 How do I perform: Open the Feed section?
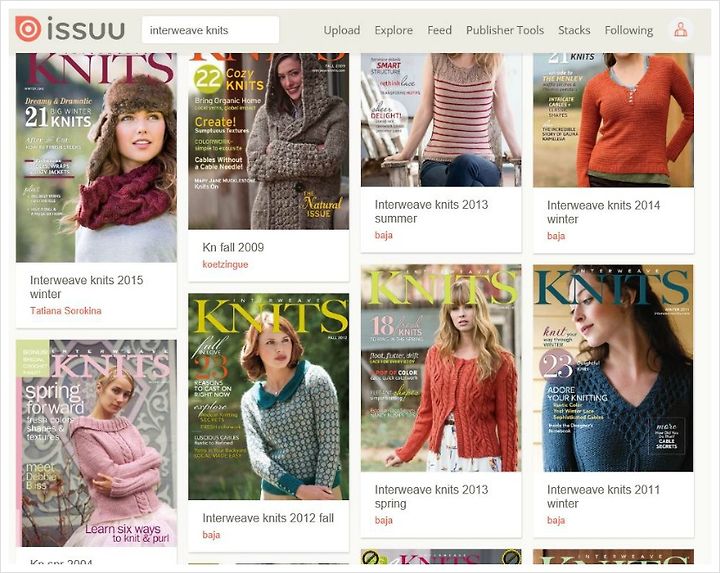[439, 30]
